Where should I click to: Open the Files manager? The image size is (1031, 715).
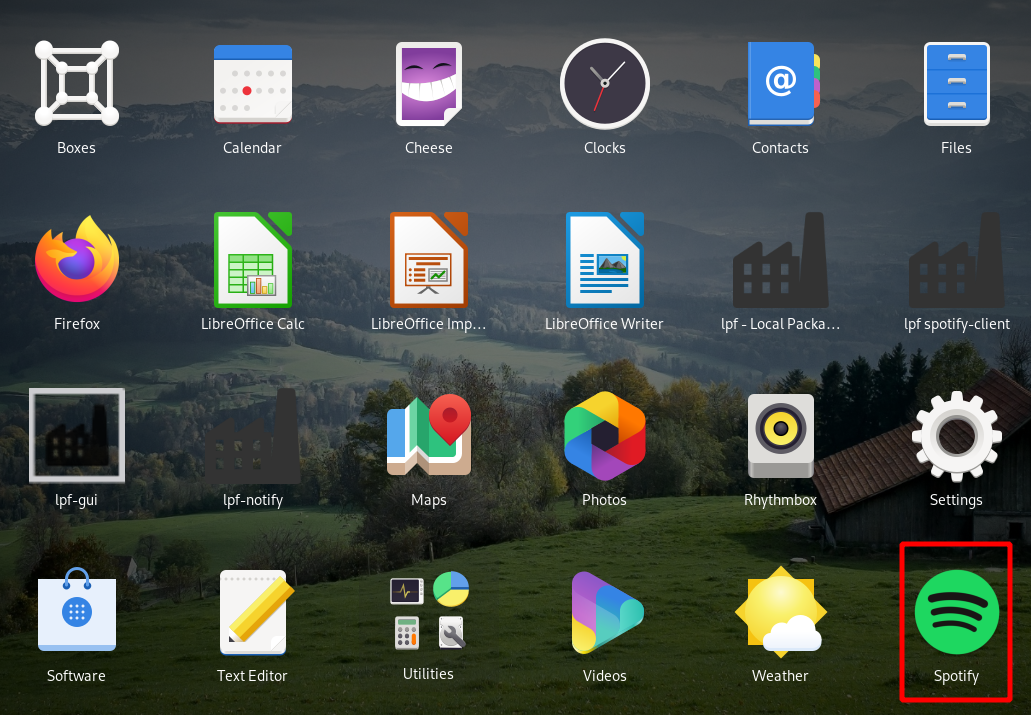956,84
